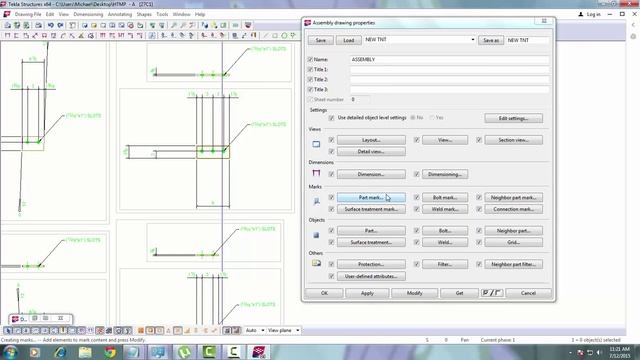Select the Draw rectangle shape tool

point(275,36)
